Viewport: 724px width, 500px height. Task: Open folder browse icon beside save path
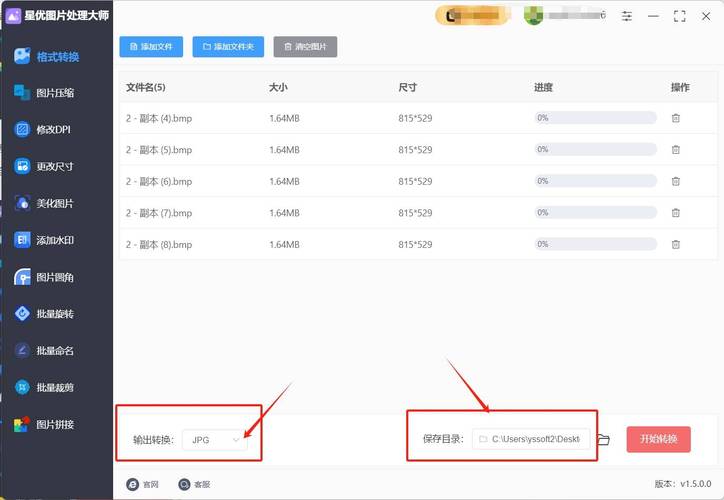pos(603,440)
